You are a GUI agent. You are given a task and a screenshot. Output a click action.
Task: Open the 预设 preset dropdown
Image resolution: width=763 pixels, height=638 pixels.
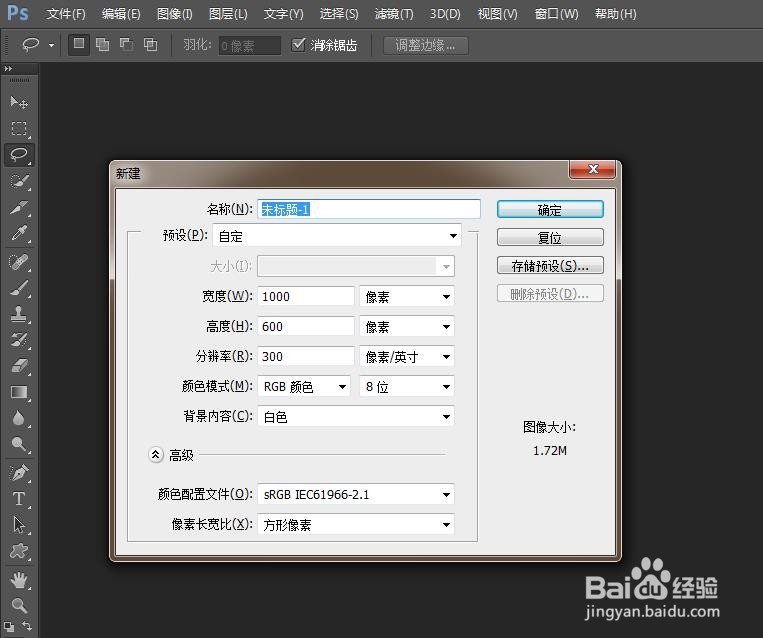(x=337, y=236)
